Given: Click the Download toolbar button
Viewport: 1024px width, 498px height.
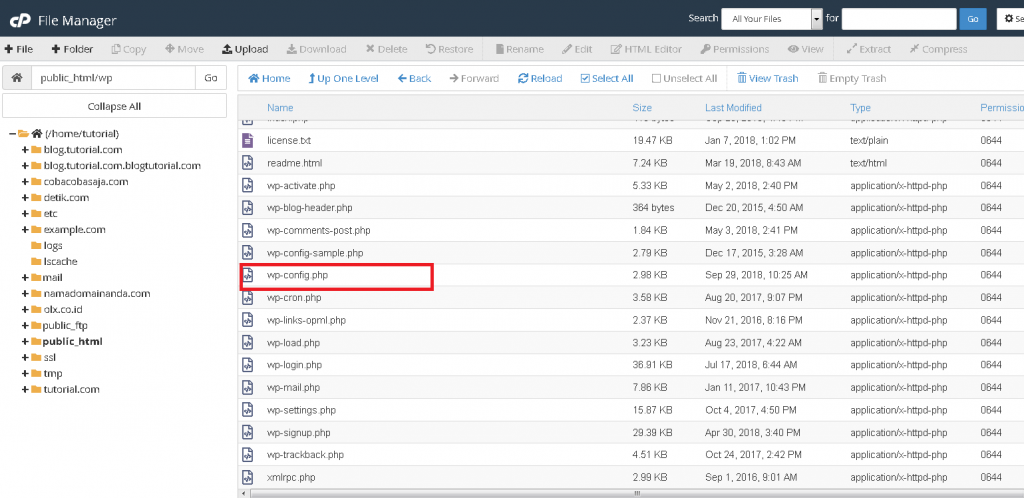Looking at the screenshot, I should pyautogui.click(x=316, y=49).
